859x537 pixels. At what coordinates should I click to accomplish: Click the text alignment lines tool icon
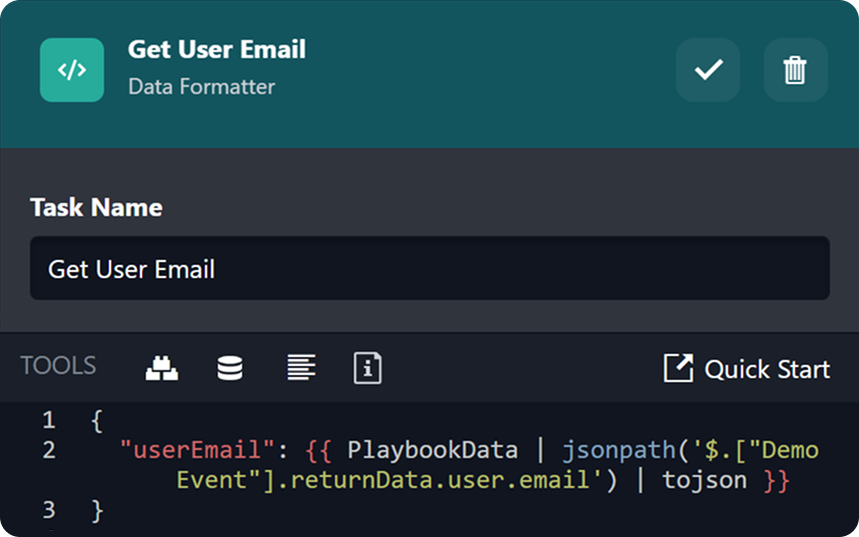coord(301,368)
